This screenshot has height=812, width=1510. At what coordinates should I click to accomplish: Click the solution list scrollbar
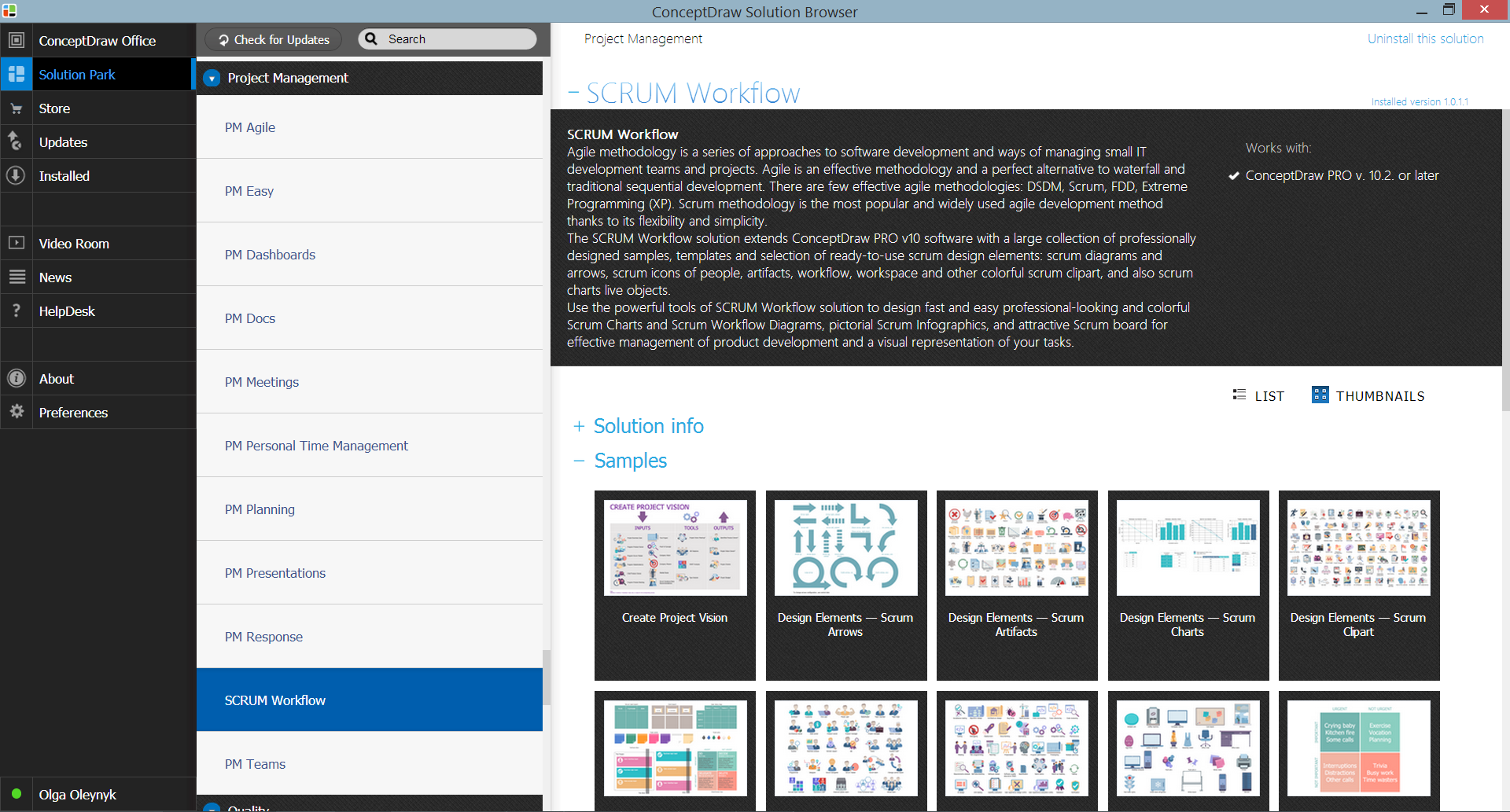(546, 678)
